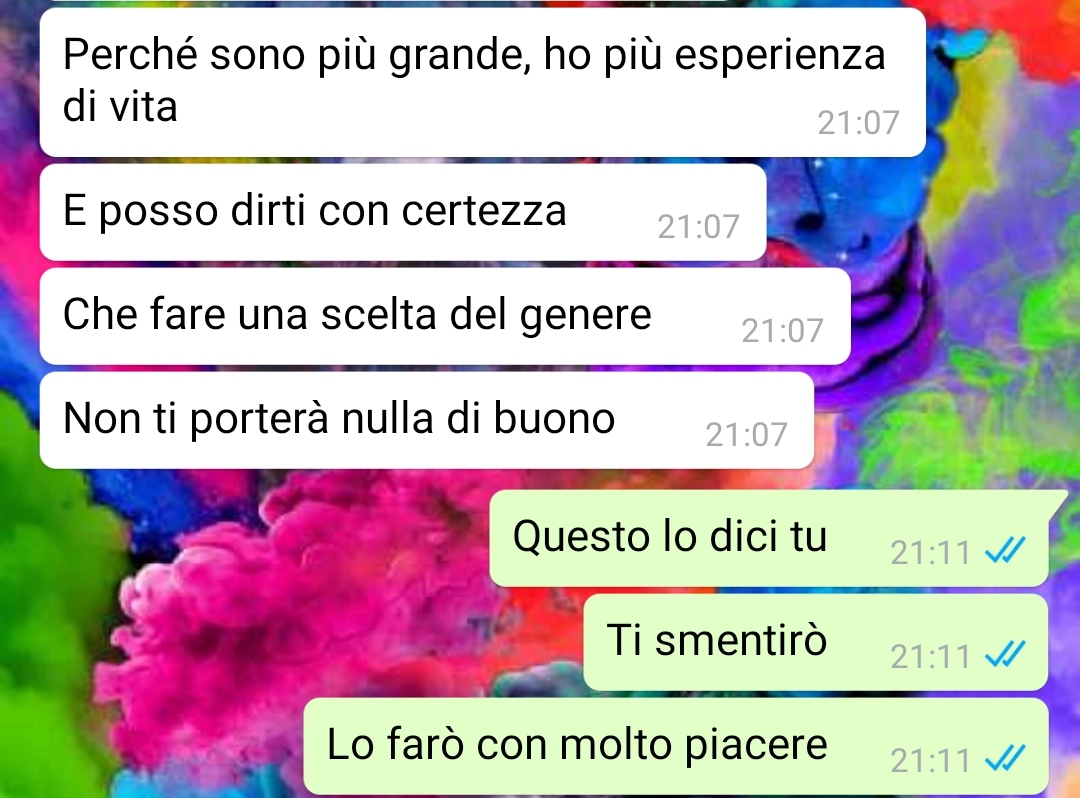Tap the 21:07 time on 'Che fare una scelta del genere'
Viewport: 1080px width, 798px height.
(x=782, y=331)
